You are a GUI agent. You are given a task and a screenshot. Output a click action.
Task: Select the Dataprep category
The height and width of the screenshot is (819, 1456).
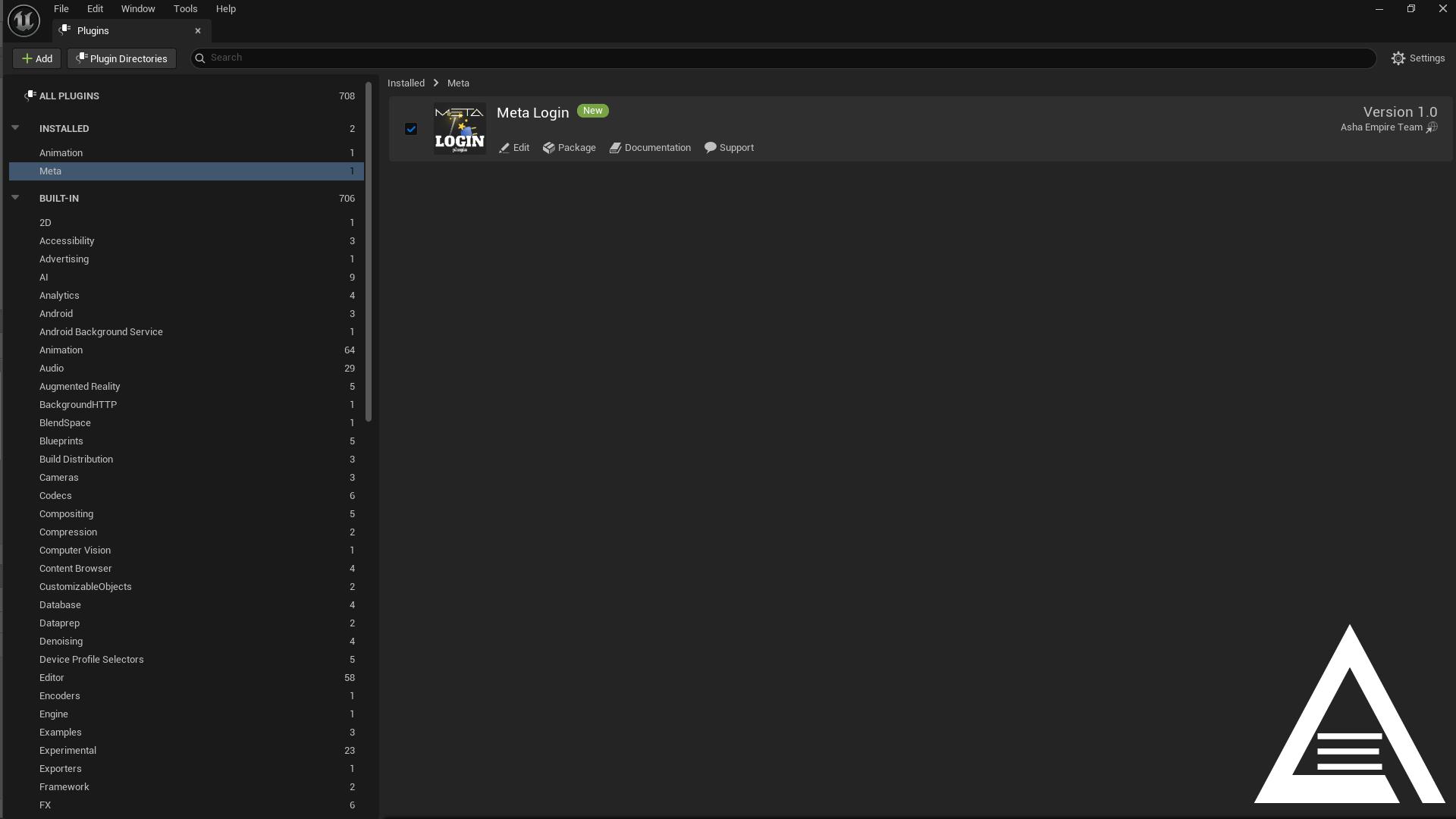click(187, 623)
